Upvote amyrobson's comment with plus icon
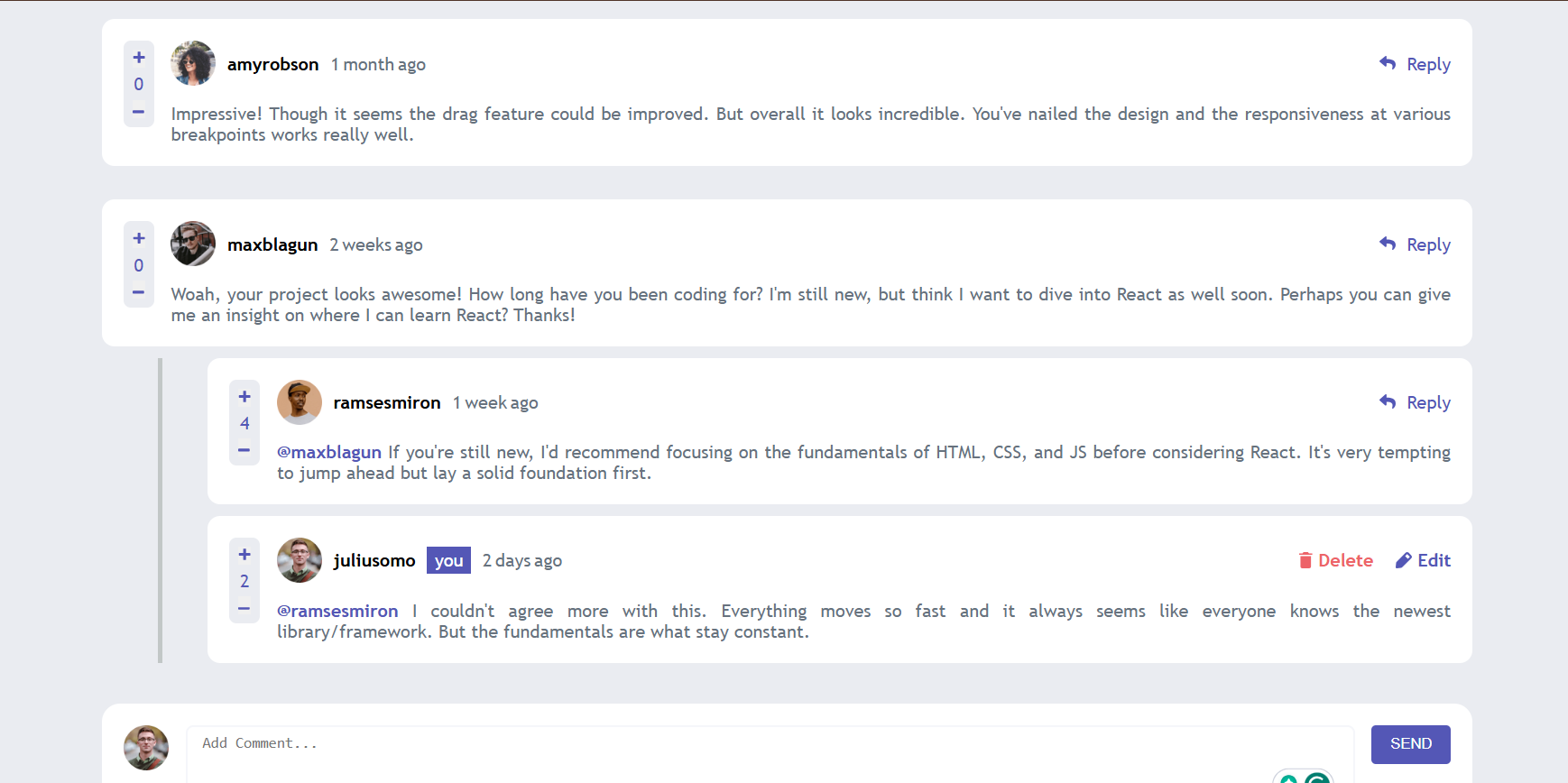 (139, 58)
